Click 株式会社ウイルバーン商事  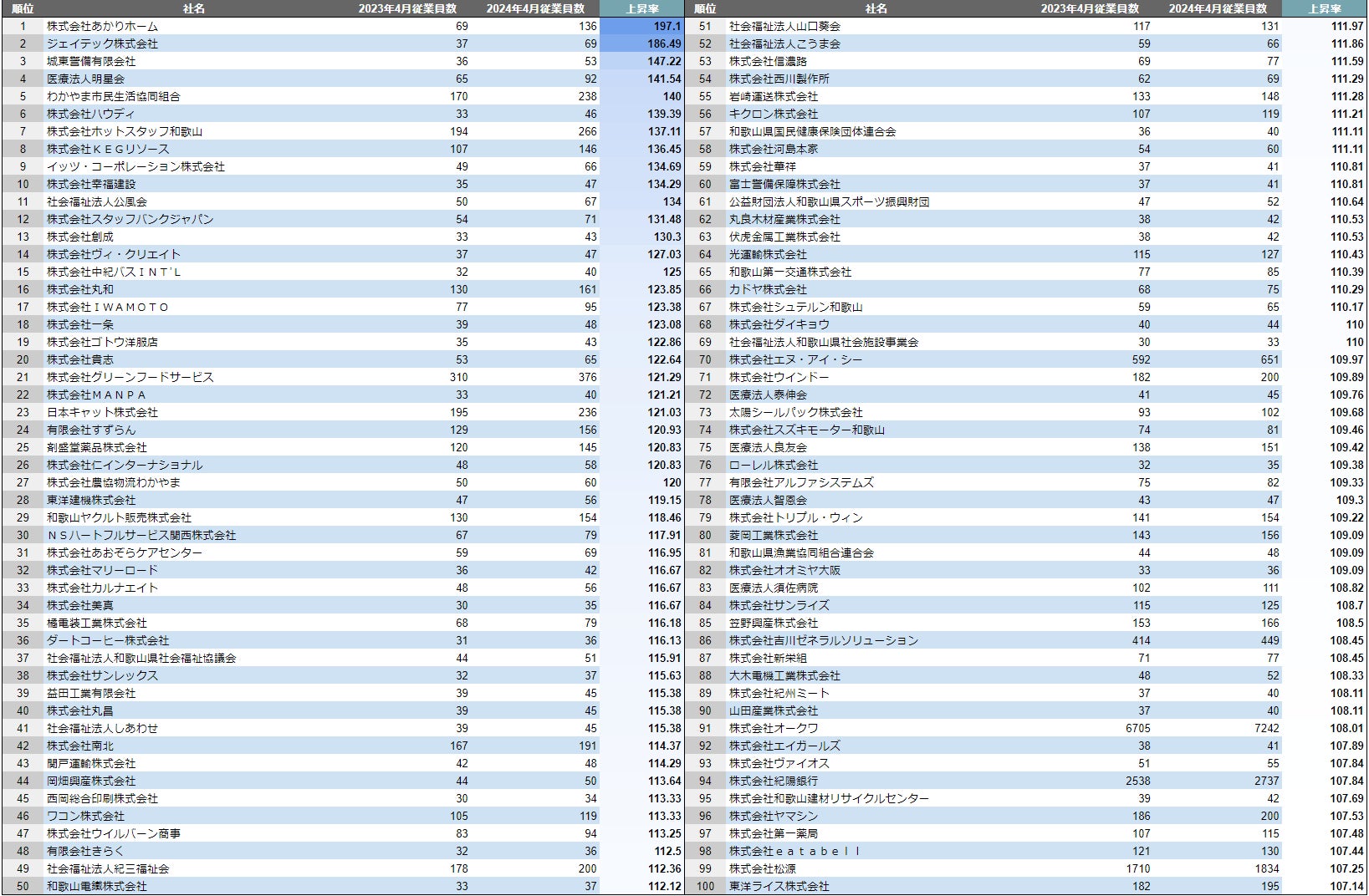point(114,833)
